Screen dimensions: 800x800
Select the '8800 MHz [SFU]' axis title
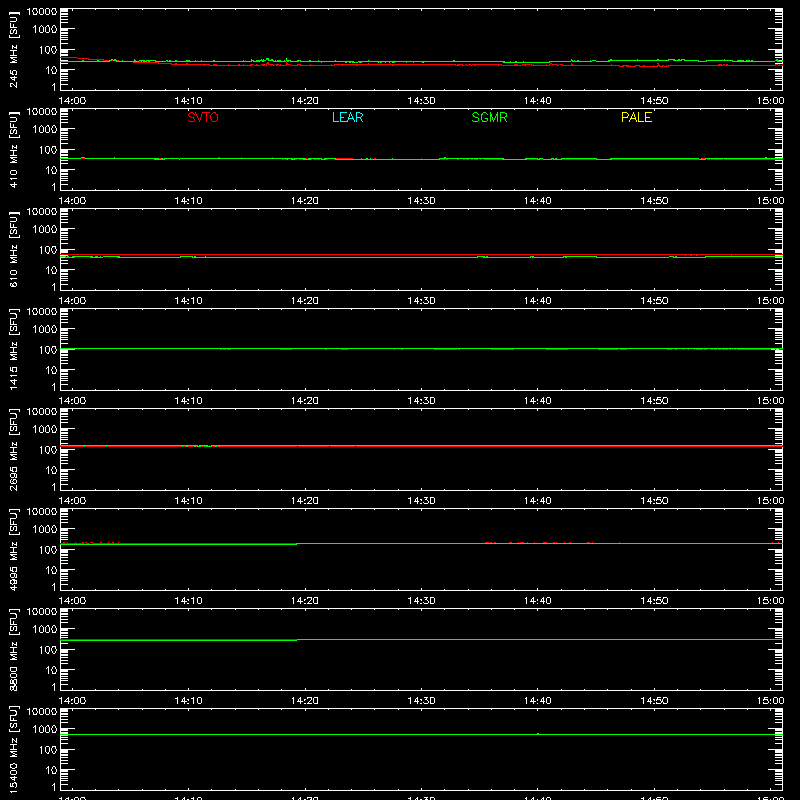point(13,649)
